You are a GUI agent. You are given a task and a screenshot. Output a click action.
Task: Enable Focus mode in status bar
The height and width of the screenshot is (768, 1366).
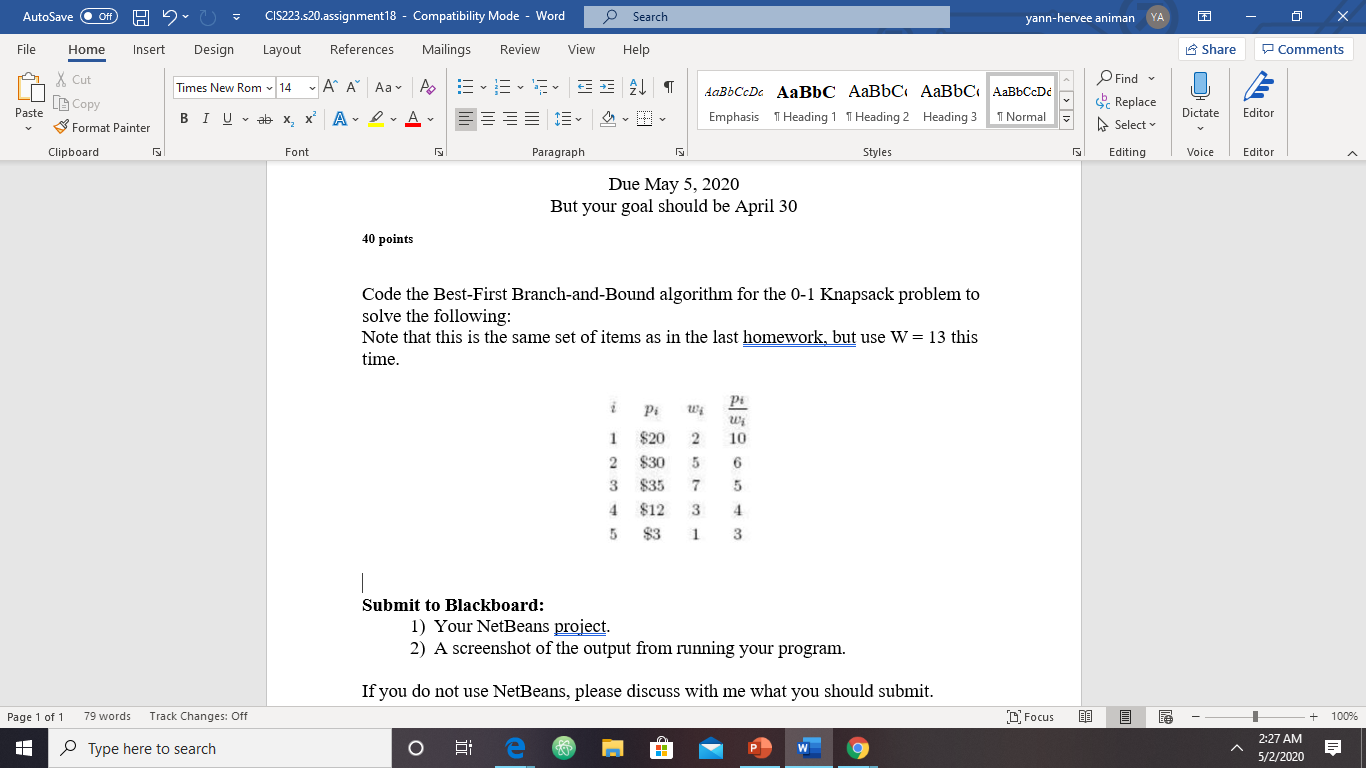[1030, 716]
